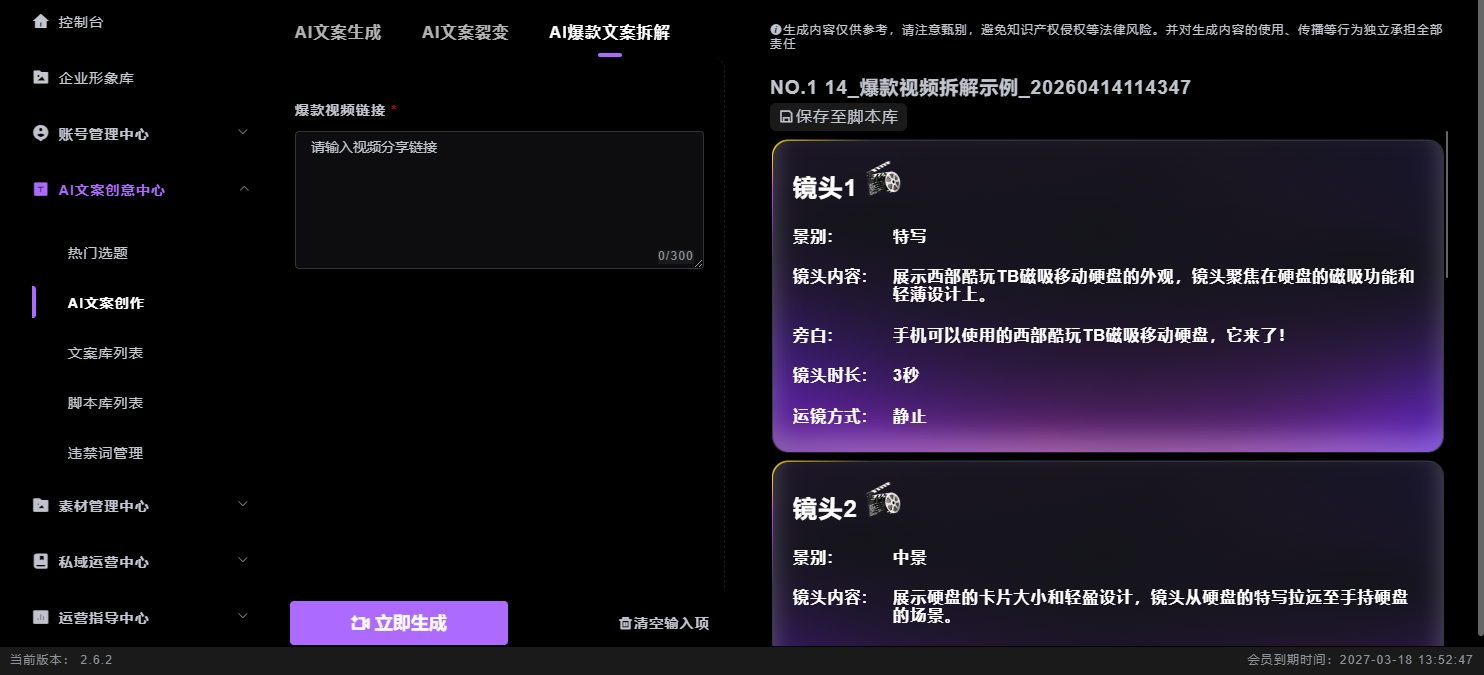Open 违禁词管理 in the sidebar
Image resolution: width=1484 pixels, height=675 pixels.
(106, 453)
